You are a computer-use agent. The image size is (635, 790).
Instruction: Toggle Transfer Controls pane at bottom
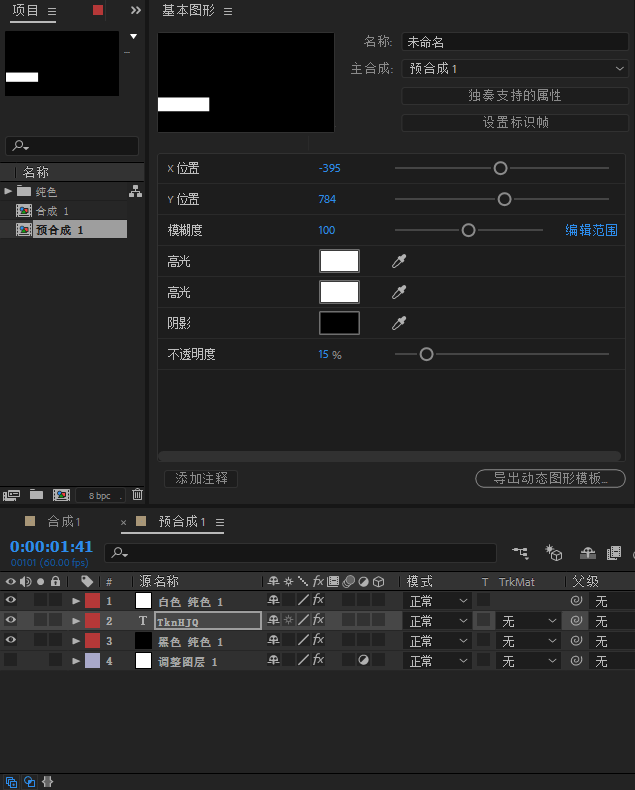pyautogui.click(x=30, y=782)
